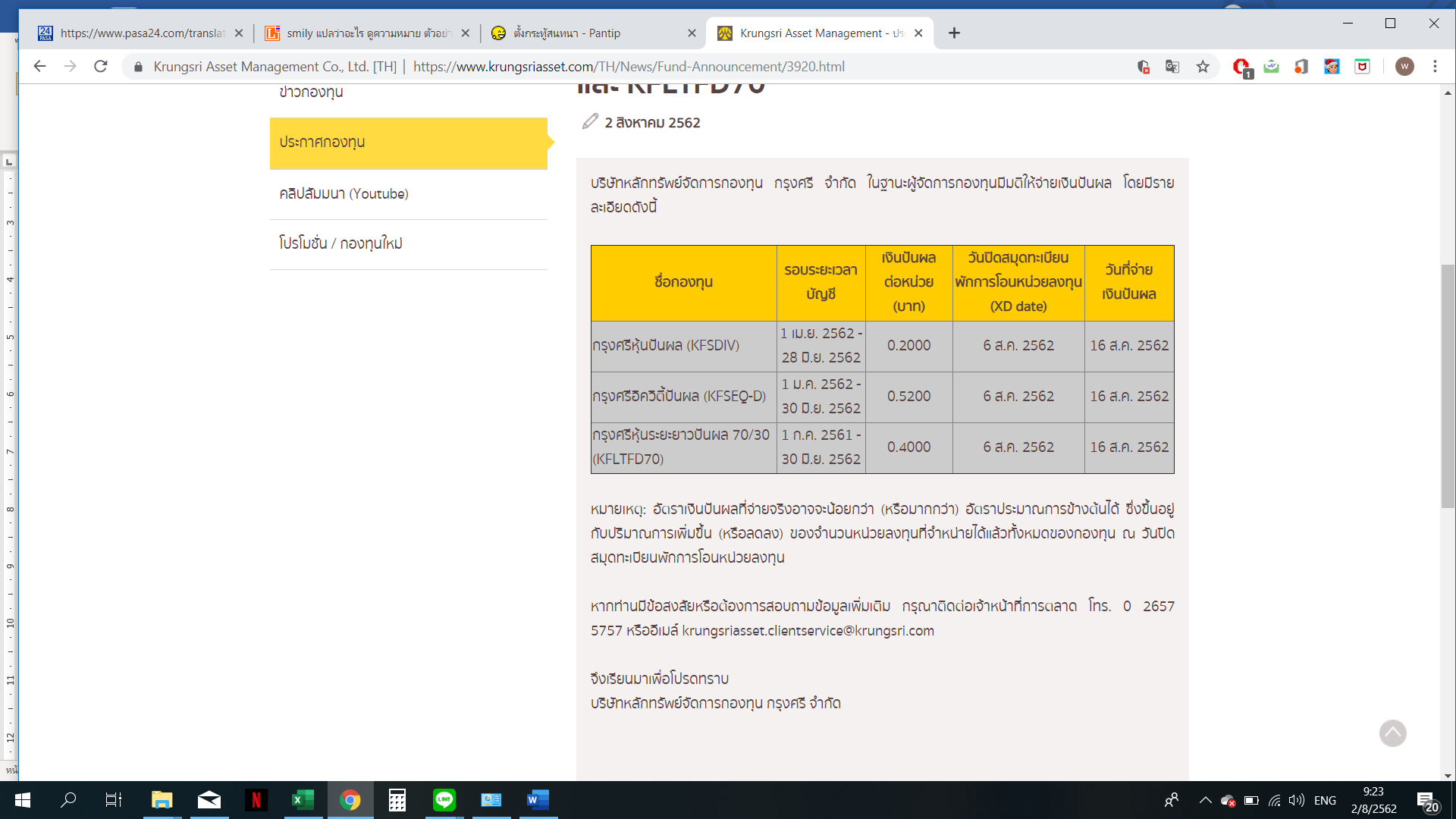Open Windows taskbar search
The image size is (1456, 819).
(x=68, y=800)
